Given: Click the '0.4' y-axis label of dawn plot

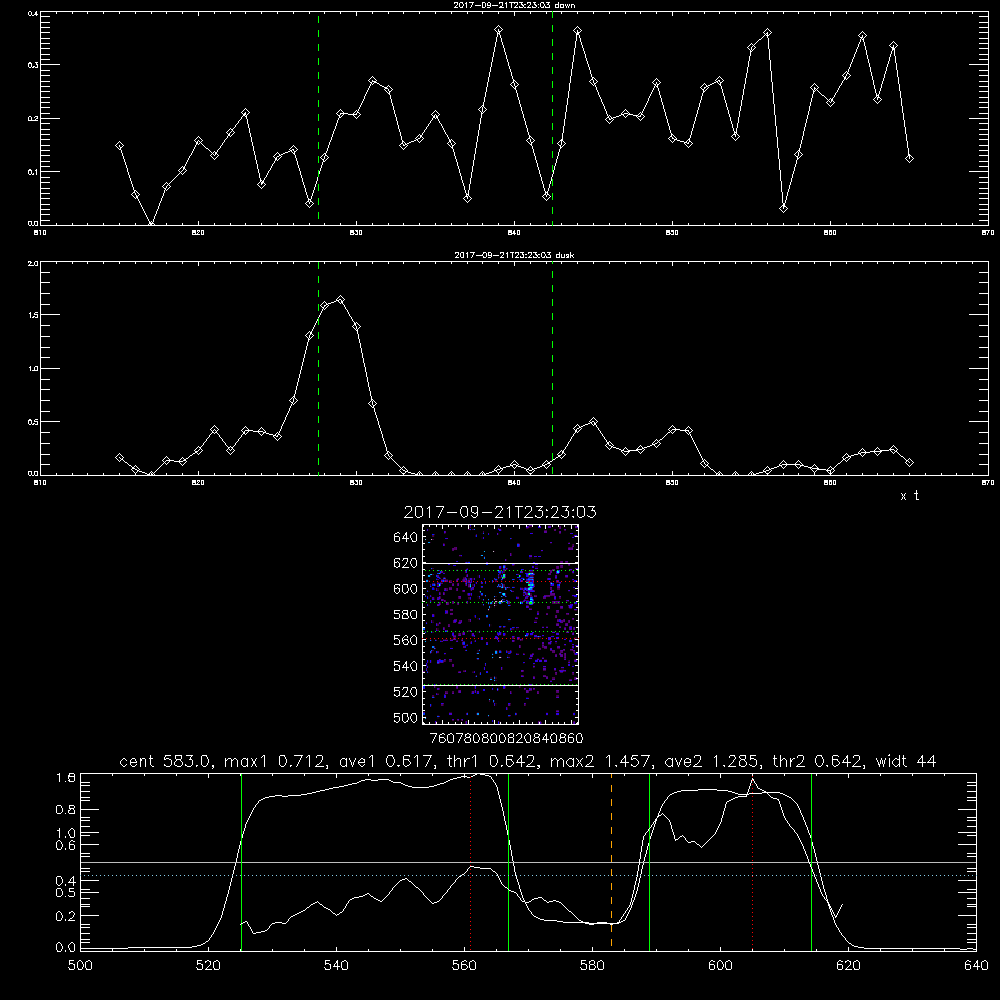Looking at the screenshot, I should tap(34, 13).
